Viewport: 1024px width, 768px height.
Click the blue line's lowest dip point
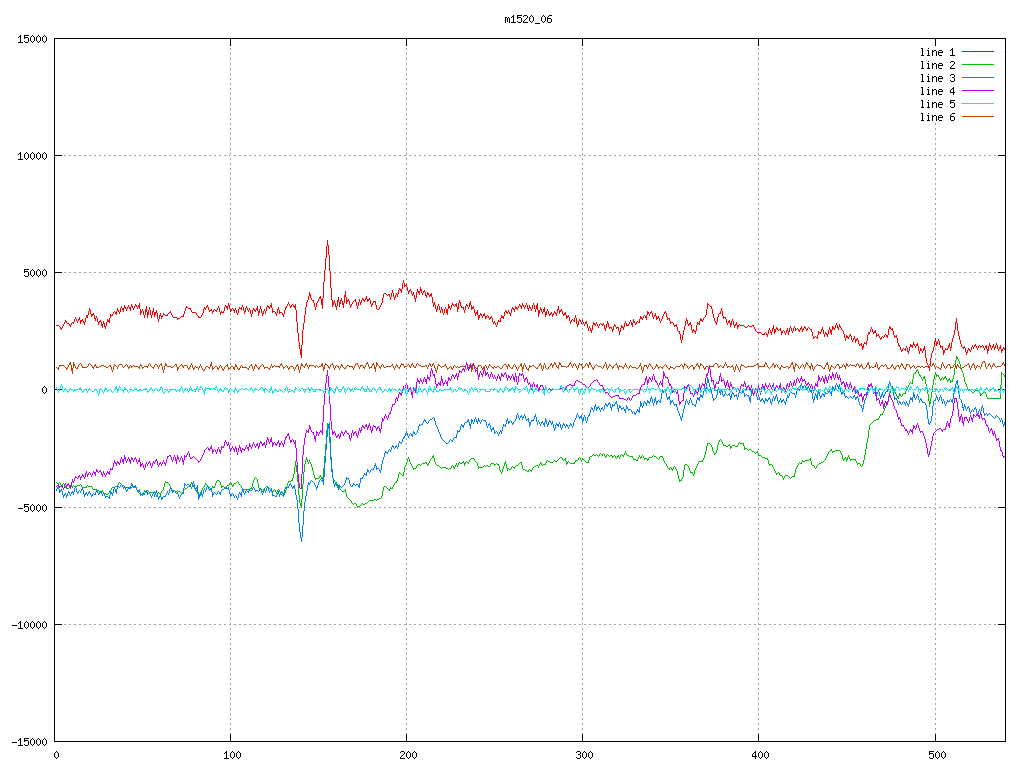(x=301, y=540)
